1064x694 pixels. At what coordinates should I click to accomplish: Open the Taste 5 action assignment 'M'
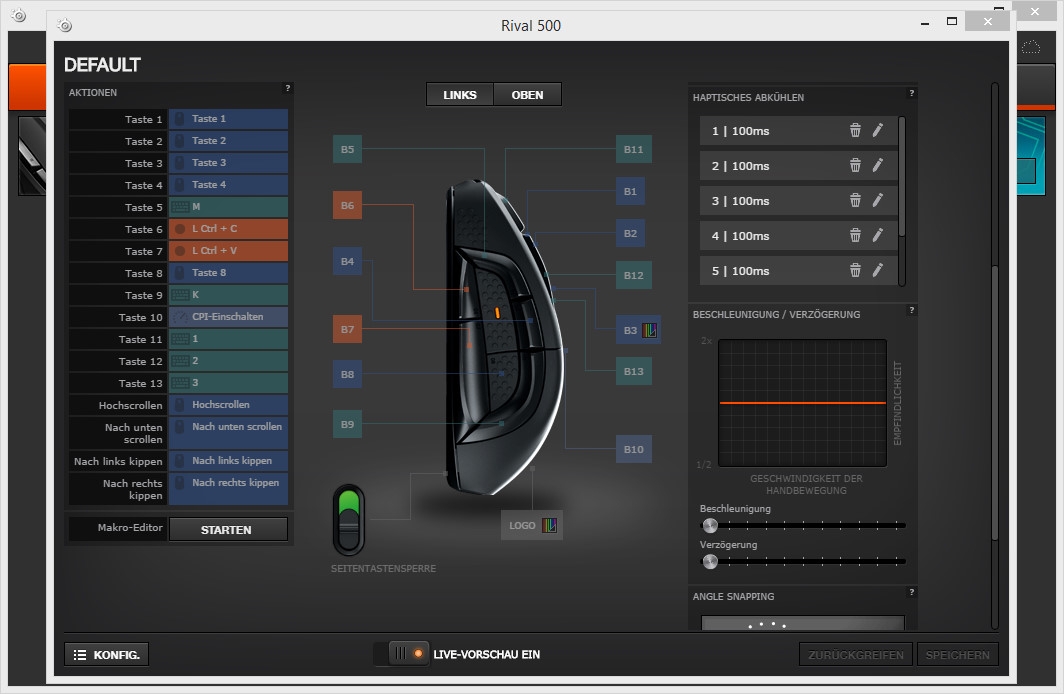(x=228, y=207)
